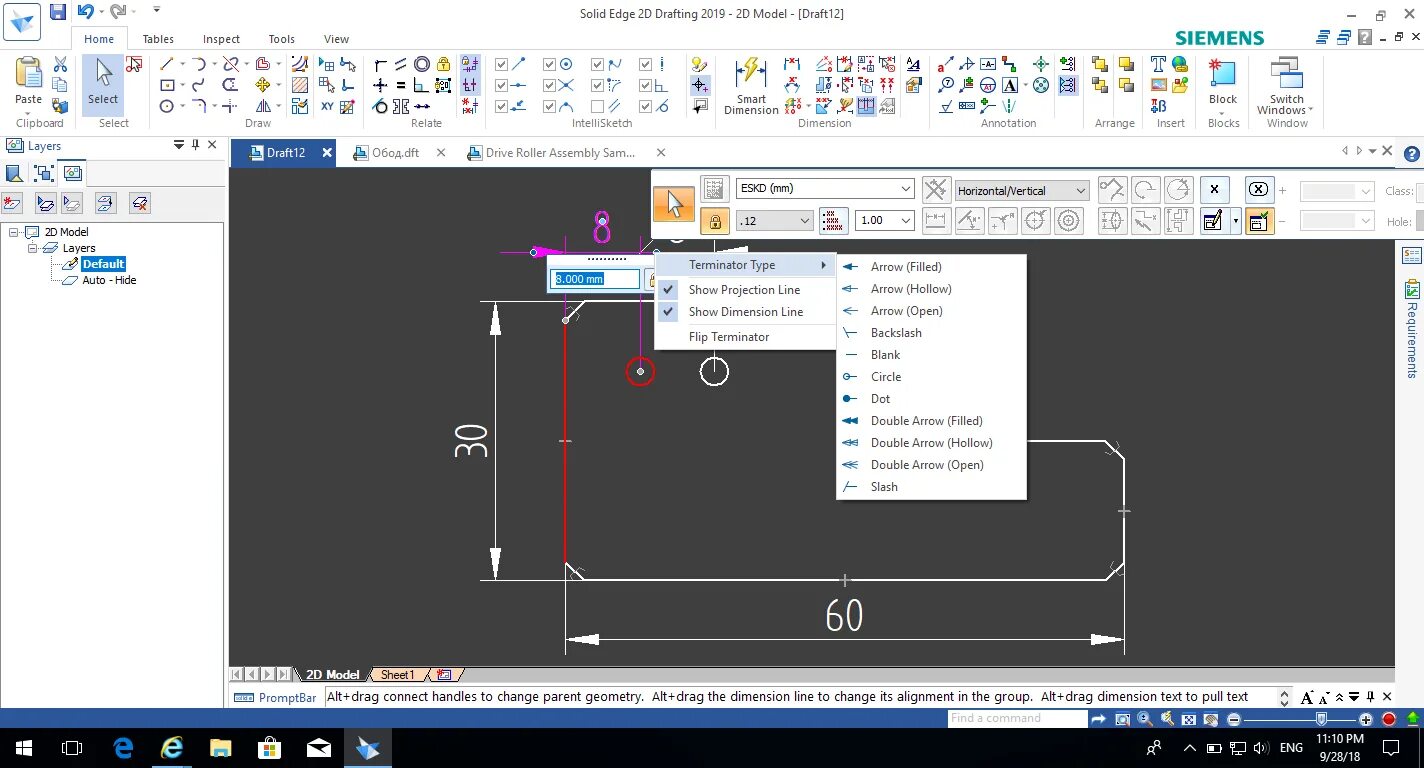1424x768 pixels.
Task: Click the Equal relate icon
Action: click(x=401, y=85)
